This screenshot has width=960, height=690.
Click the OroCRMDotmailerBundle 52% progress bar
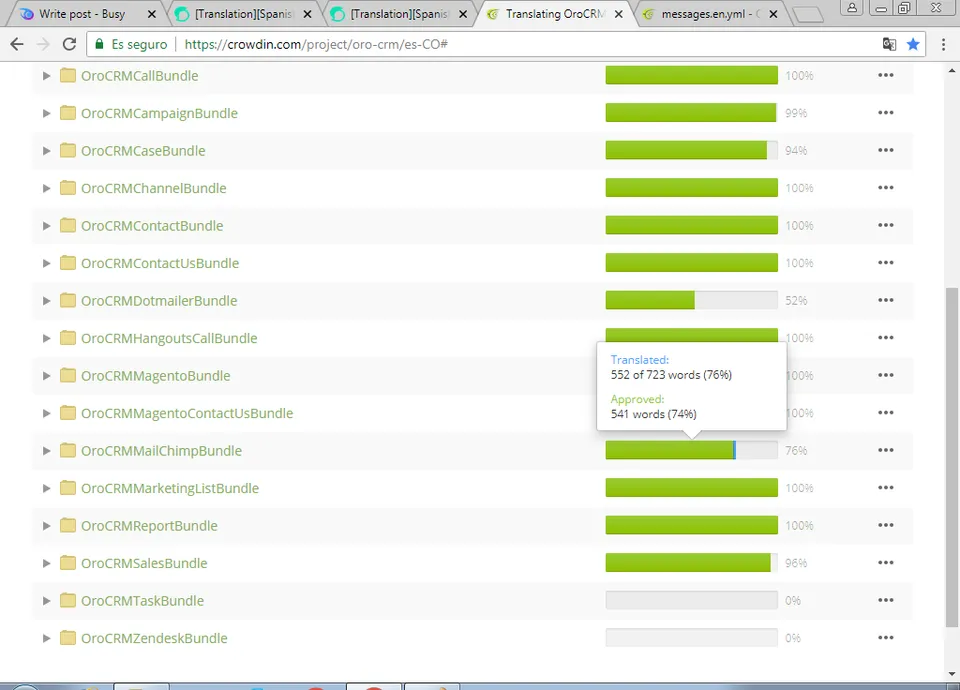tap(691, 300)
